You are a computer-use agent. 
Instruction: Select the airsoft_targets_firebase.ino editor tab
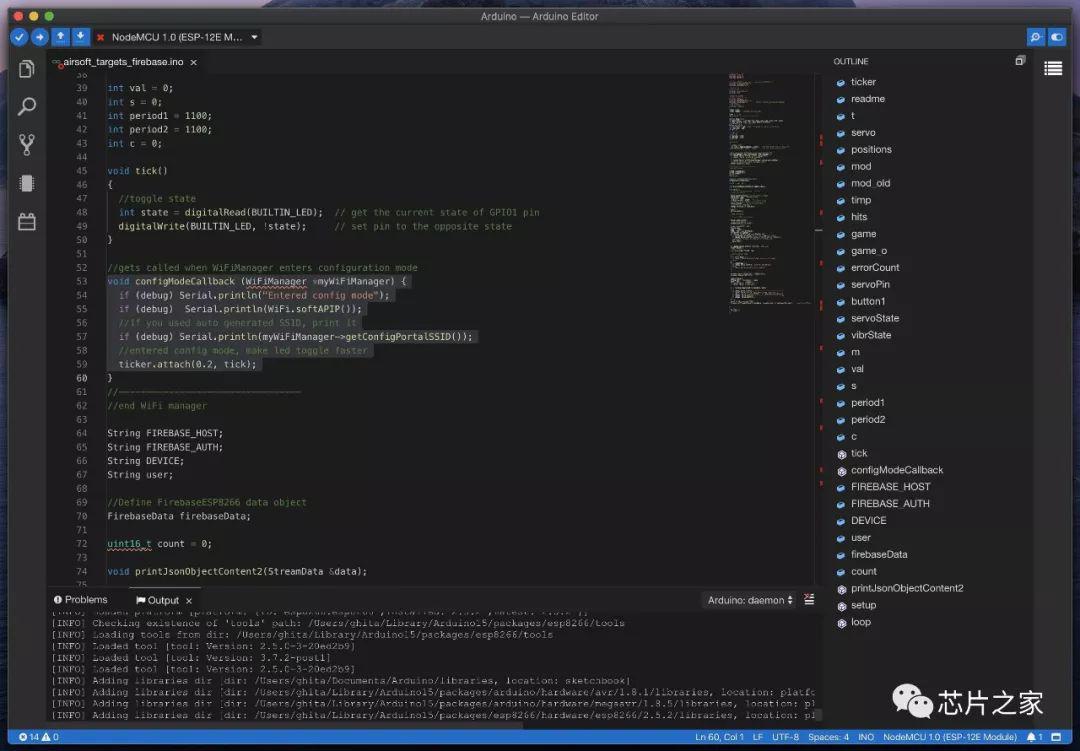[124, 62]
